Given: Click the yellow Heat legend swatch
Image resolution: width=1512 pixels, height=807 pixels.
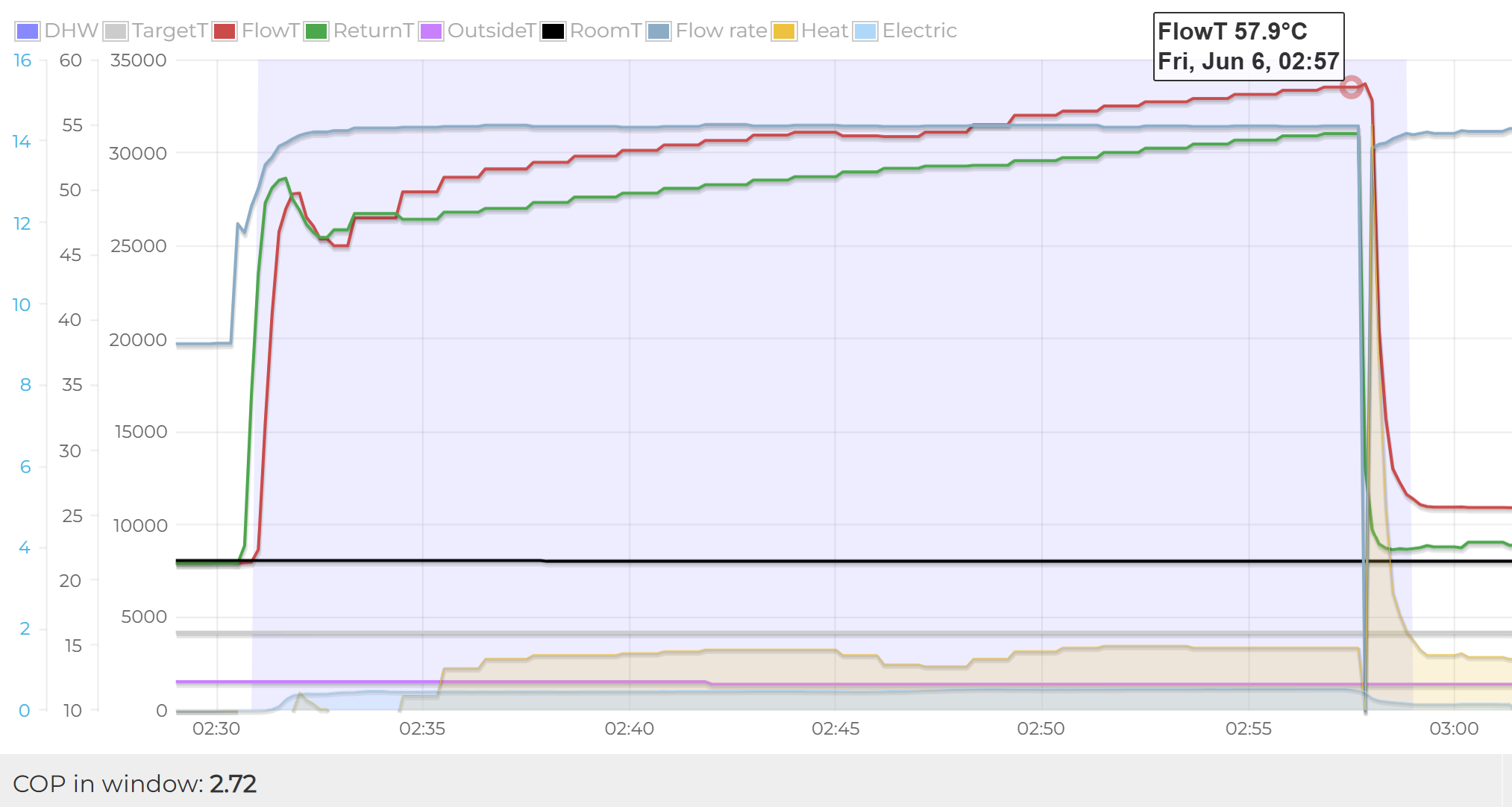Looking at the screenshot, I should click(784, 31).
